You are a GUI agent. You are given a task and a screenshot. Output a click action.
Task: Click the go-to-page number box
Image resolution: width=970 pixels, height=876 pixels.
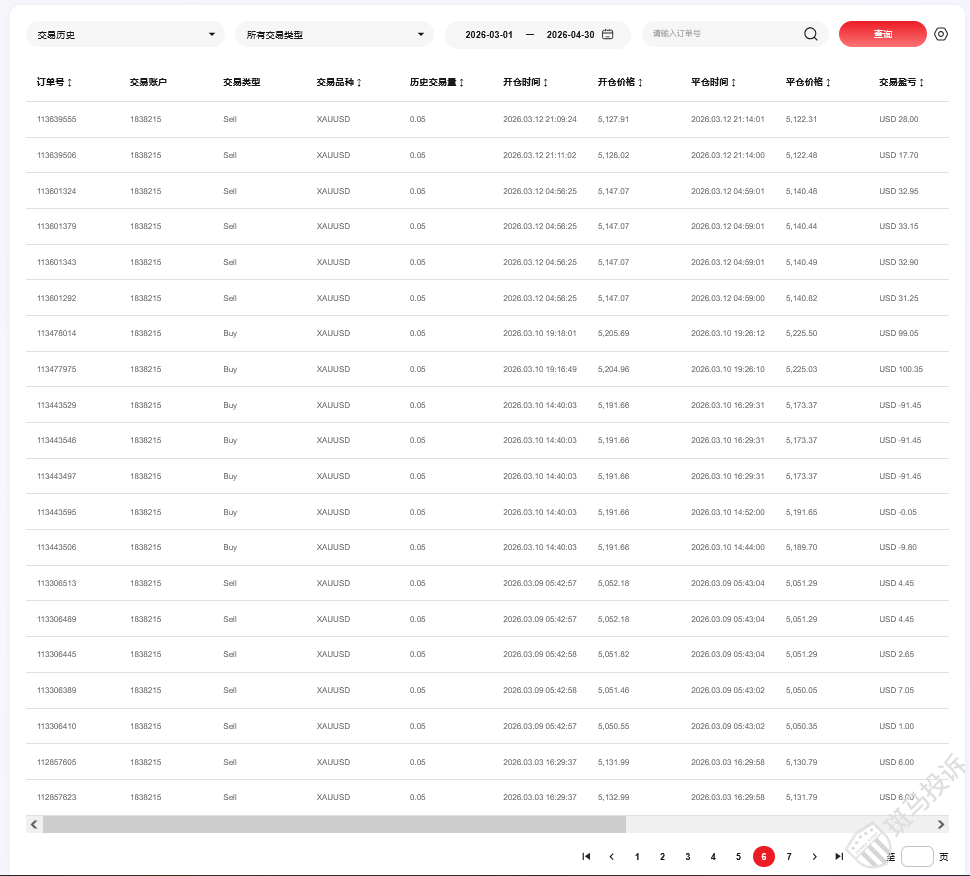(917, 856)
